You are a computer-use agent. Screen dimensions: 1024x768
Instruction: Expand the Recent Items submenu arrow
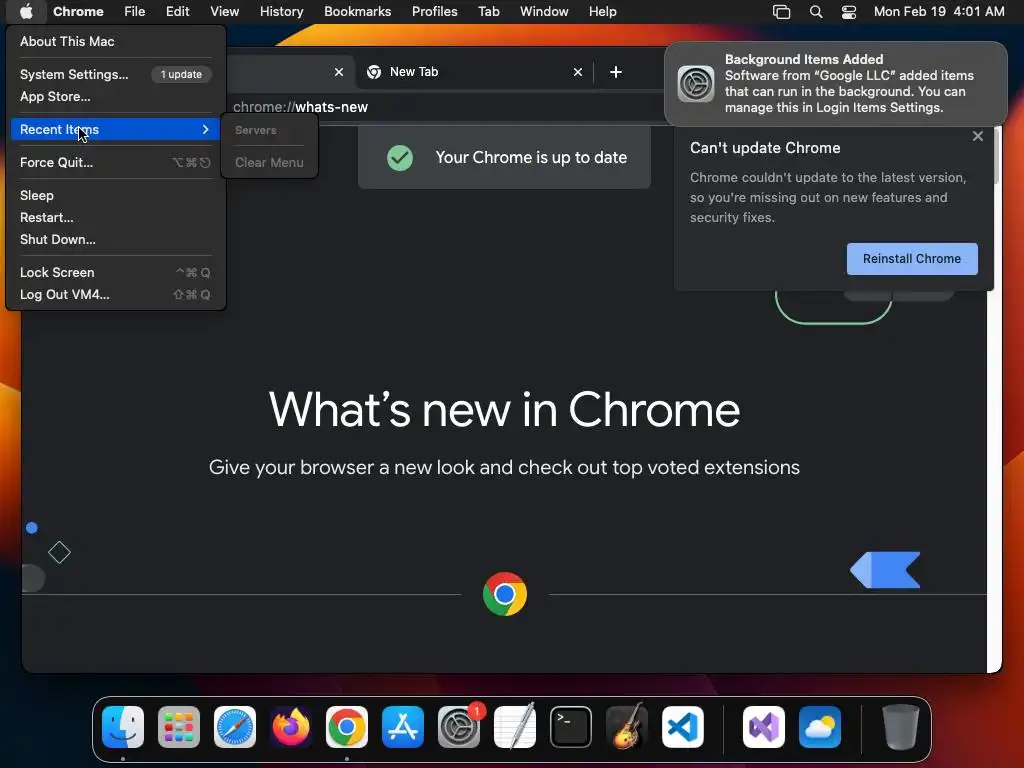206,129
